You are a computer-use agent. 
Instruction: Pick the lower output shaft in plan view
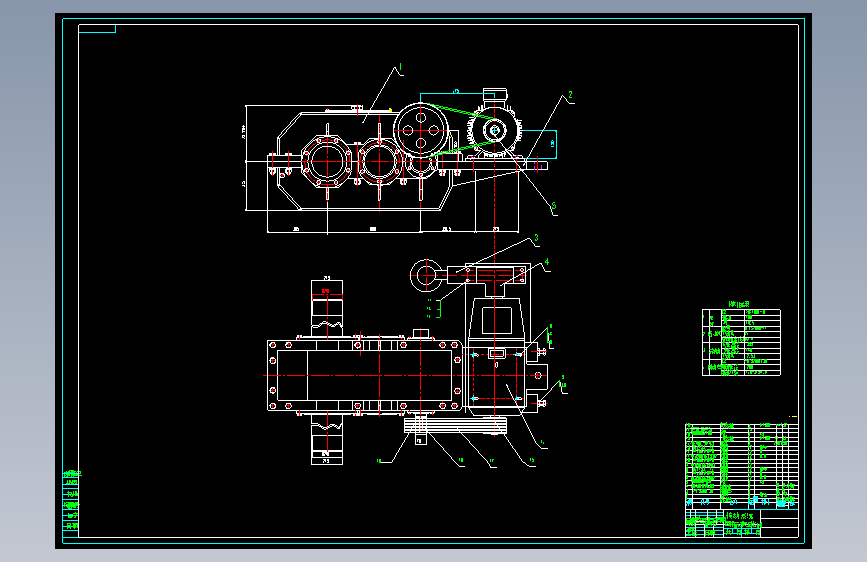point(327,440)
